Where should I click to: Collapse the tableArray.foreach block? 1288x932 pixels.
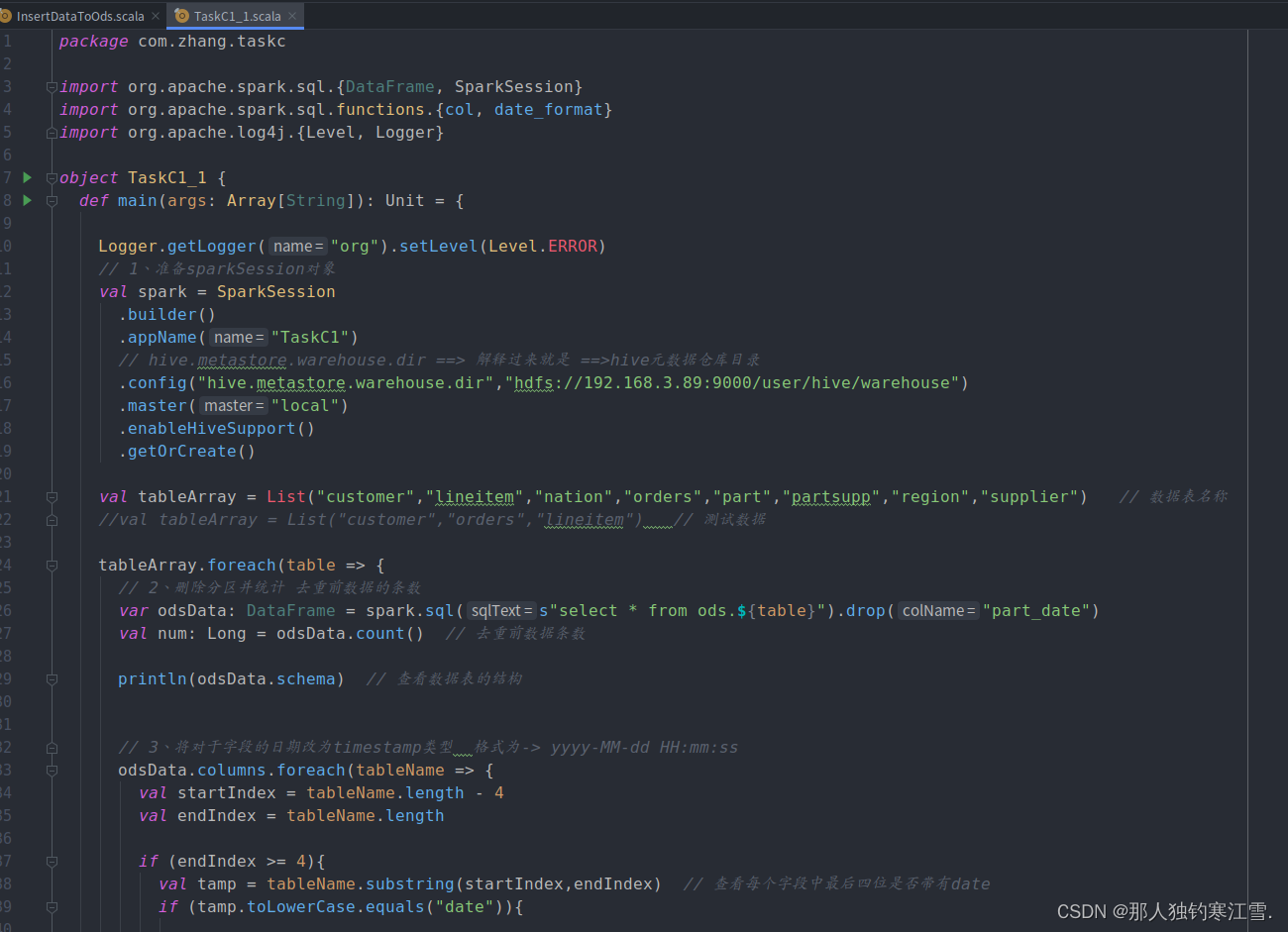pyautogui.click(x=52, y=566)
